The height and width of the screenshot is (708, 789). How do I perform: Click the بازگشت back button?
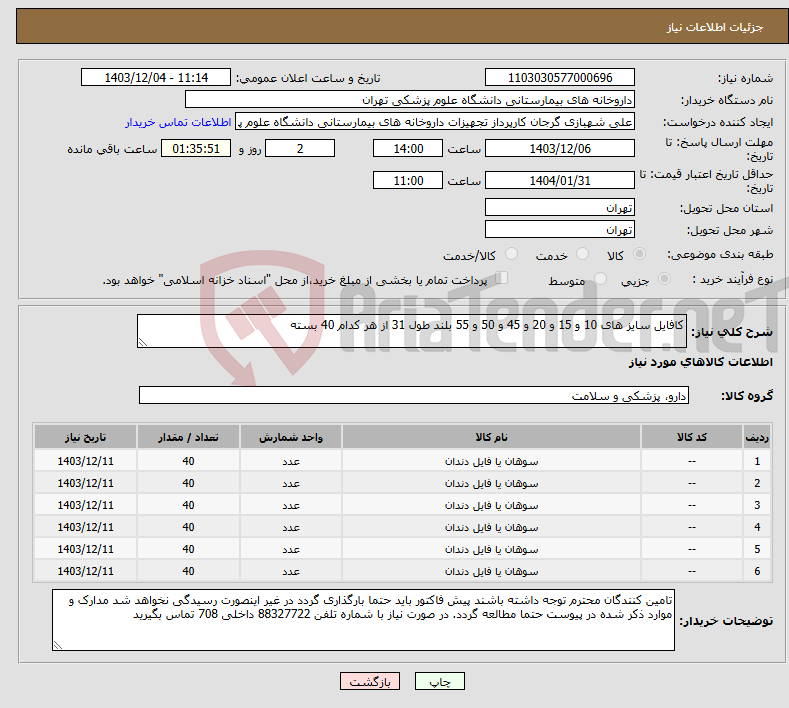click(370, 681)
